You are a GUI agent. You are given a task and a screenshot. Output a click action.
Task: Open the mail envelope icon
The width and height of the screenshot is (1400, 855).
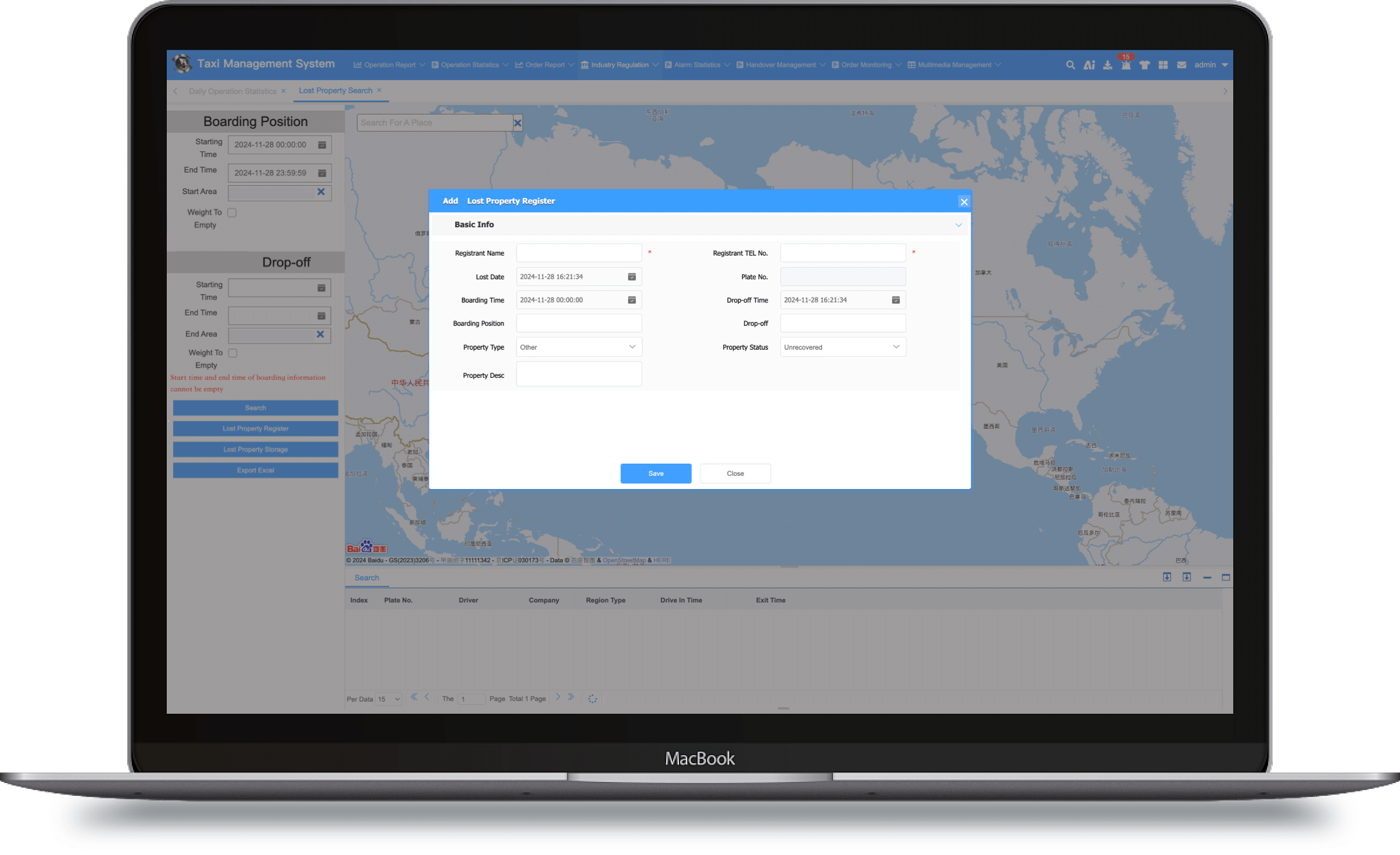(1181, 65)
